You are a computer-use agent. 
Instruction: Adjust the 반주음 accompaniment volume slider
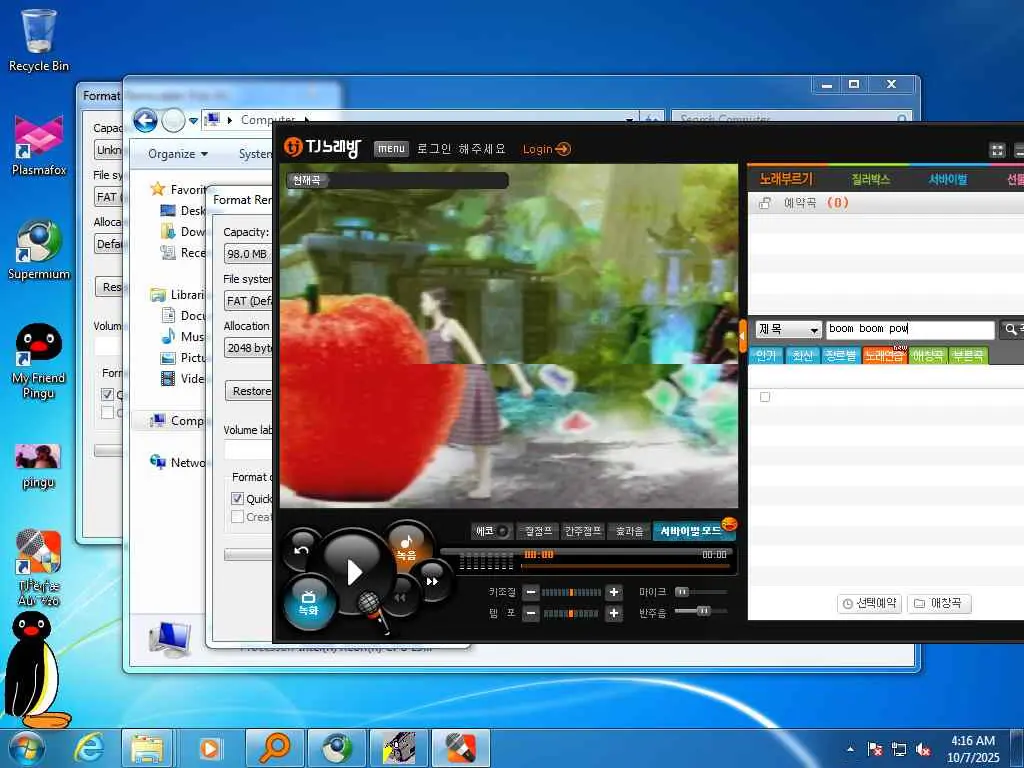[701, 611]
